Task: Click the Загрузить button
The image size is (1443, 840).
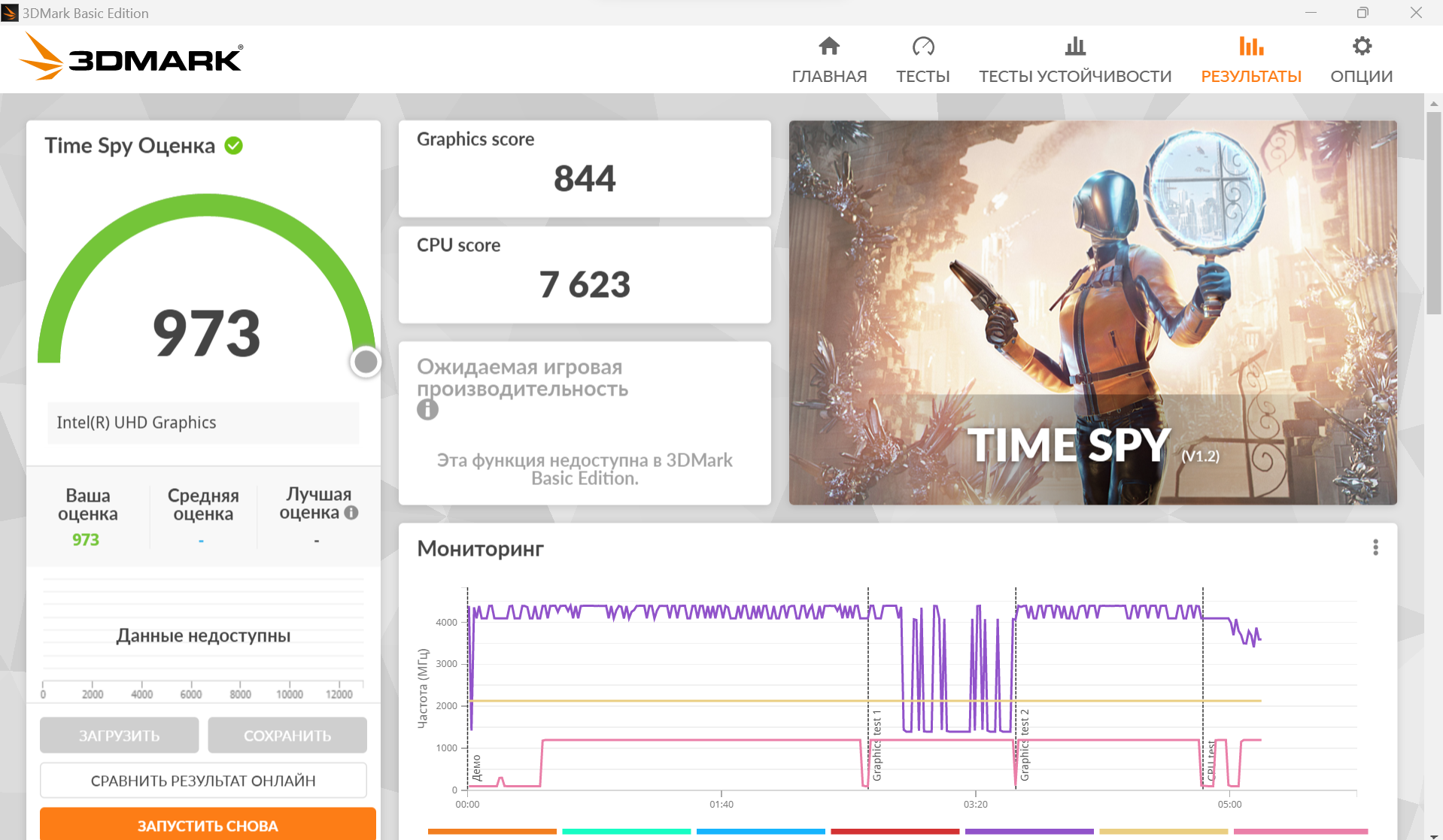Action: pyautogui.click(x=120, y=735)
